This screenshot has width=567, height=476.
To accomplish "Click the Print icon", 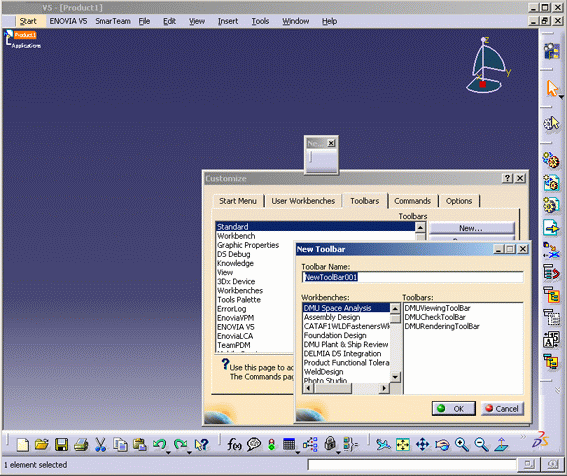I will click(x=81, y=444).
